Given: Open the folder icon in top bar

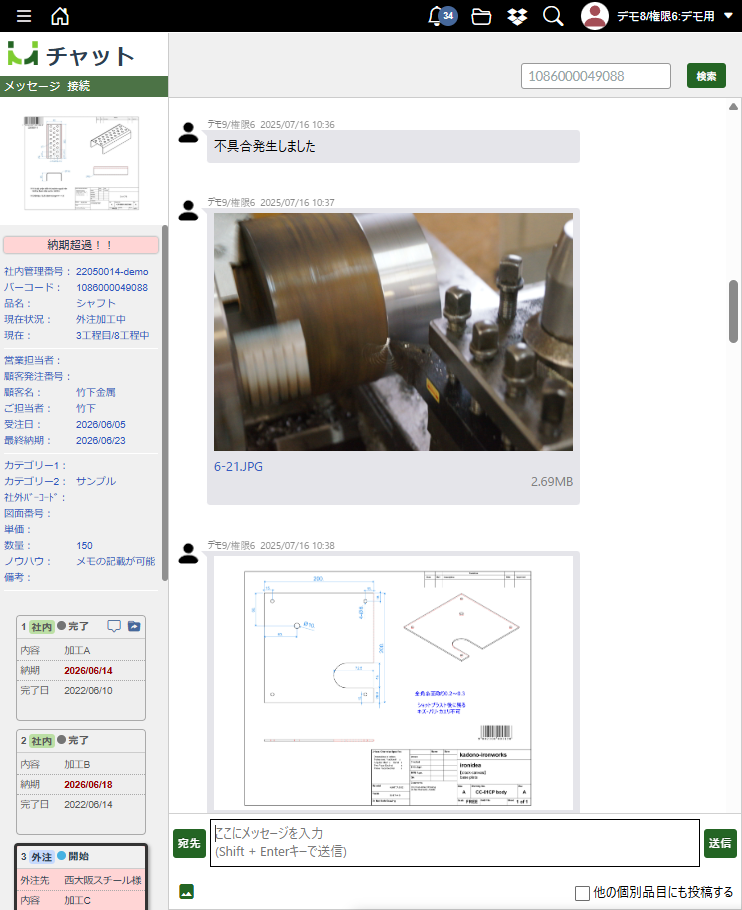Looking at the screenshot, I should click(481, 16).
